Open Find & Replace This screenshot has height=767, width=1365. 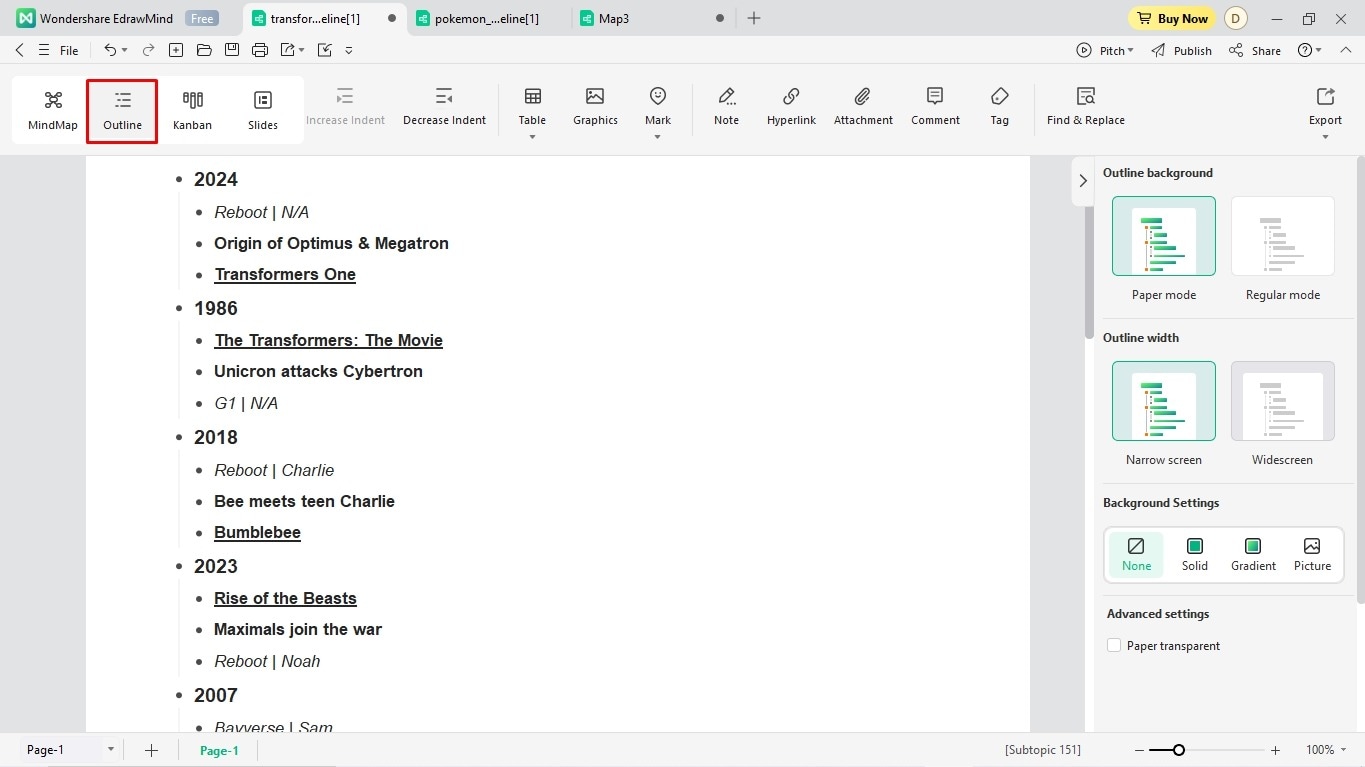coord(1085,107)
